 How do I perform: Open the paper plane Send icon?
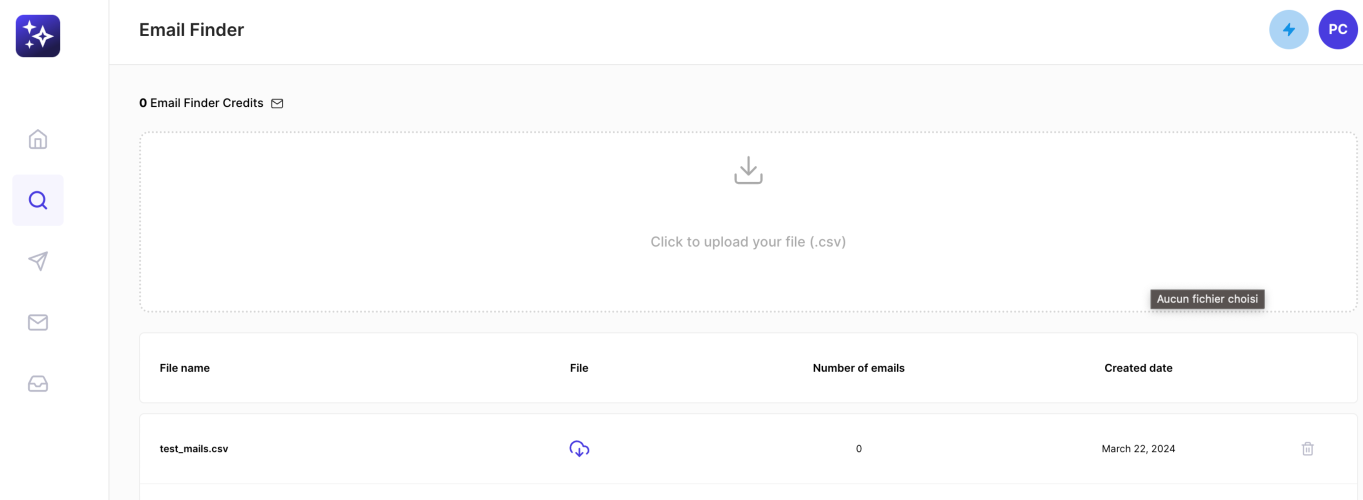coord(38,261)
